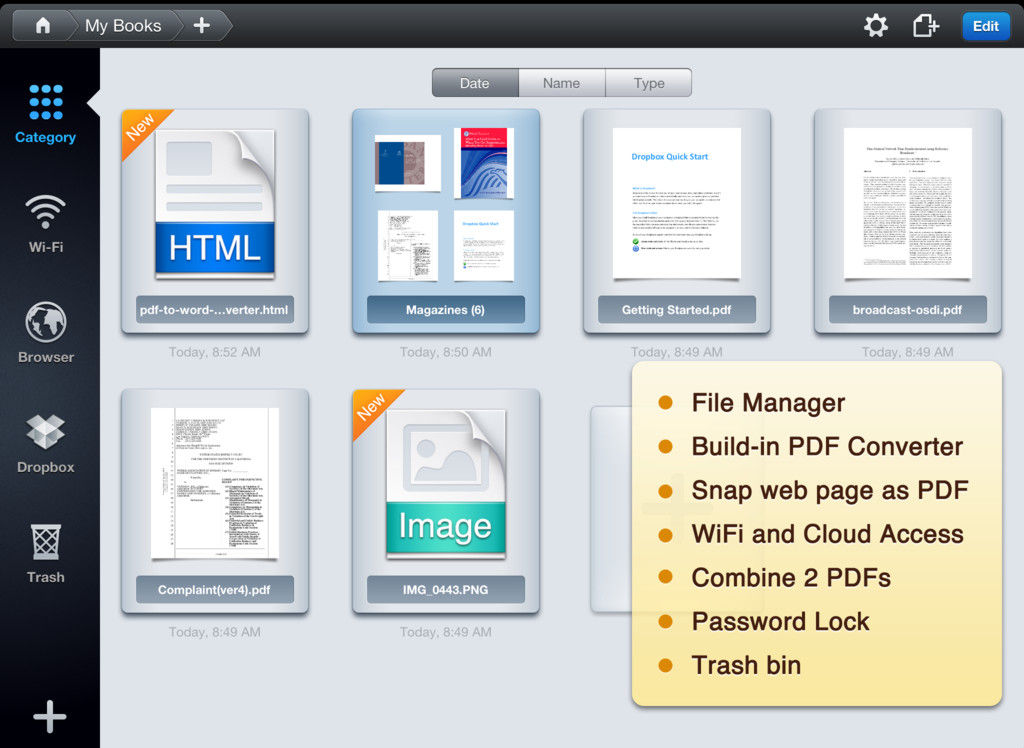Image resolution: width=1024 pixels, height=748 pixels.
Task: Select the broadcast-osdi.pdf name label
Action: click(908, 310)
